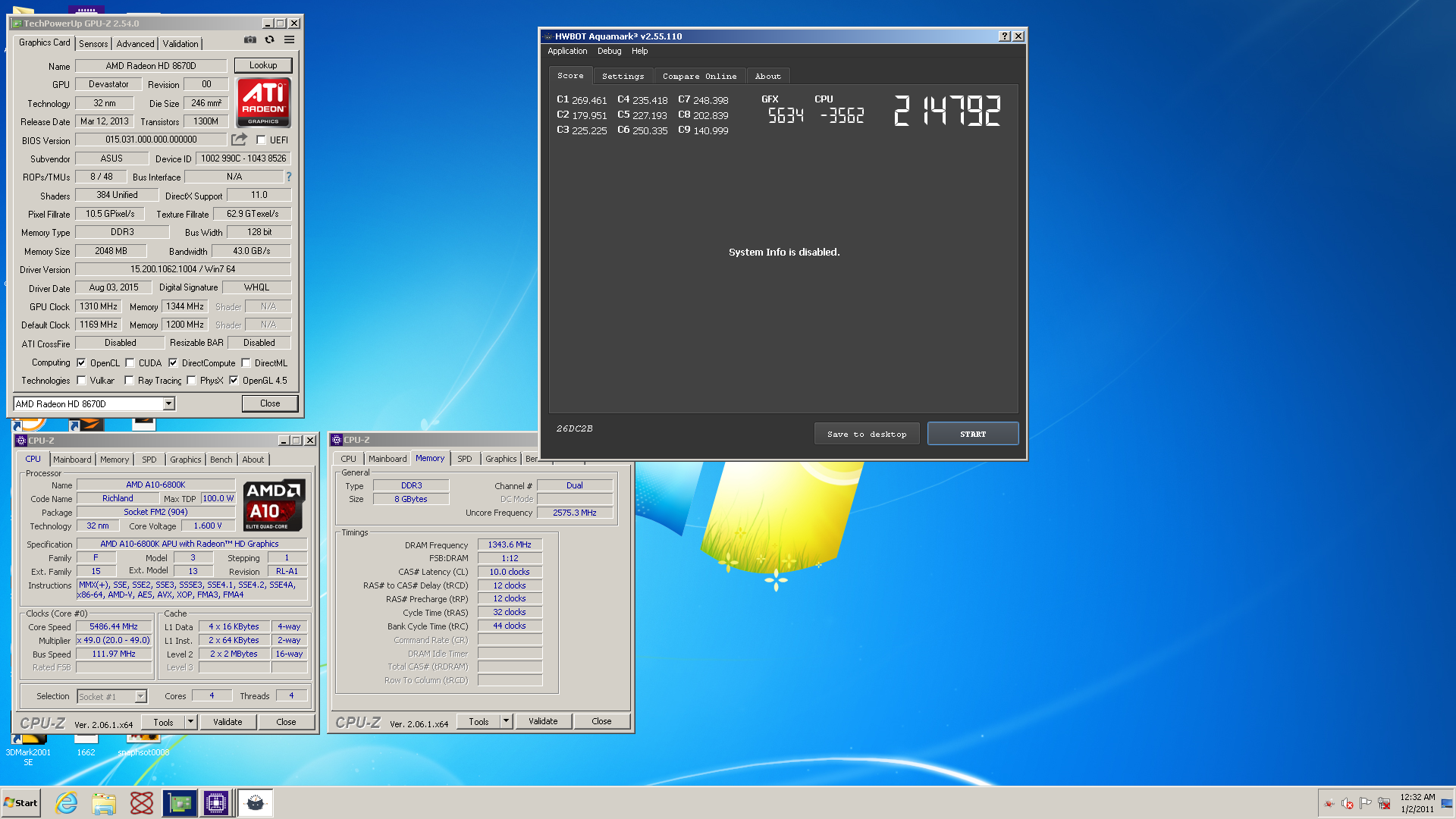Open the Start menu
The height and width of the screenshot is (819, 1456).
[x=21, y=803]
